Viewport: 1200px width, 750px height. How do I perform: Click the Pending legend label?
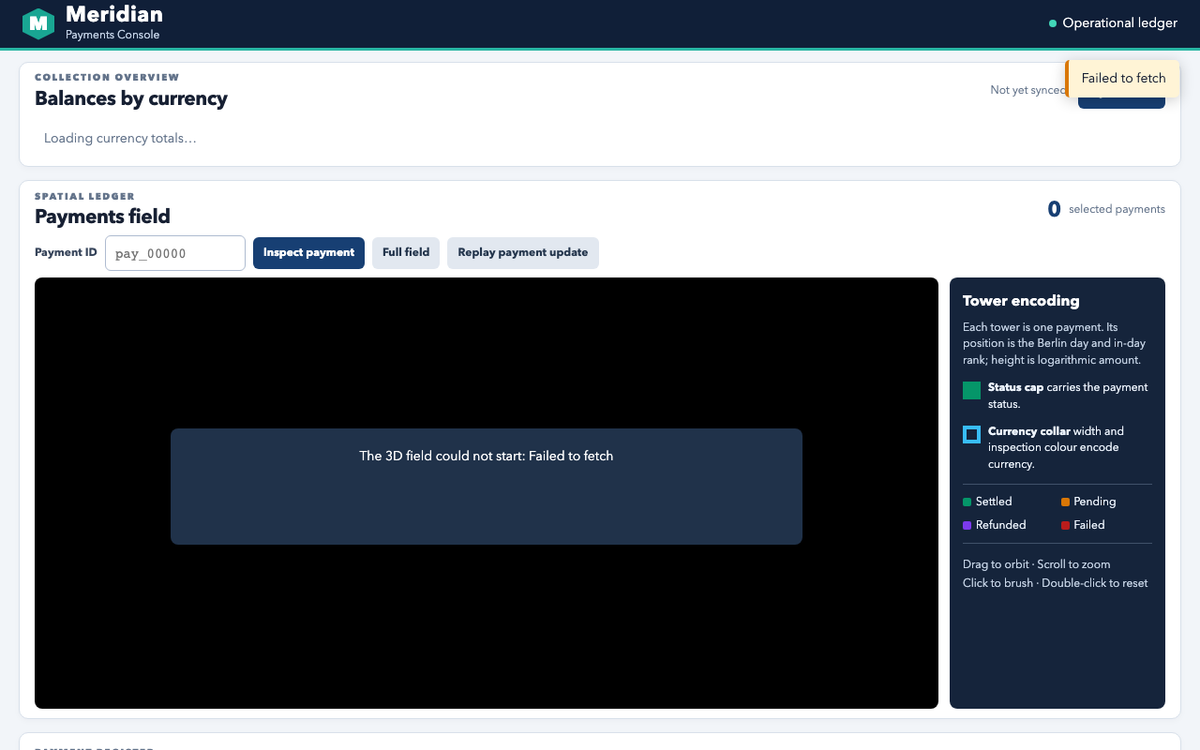[x=1095, y=502]
